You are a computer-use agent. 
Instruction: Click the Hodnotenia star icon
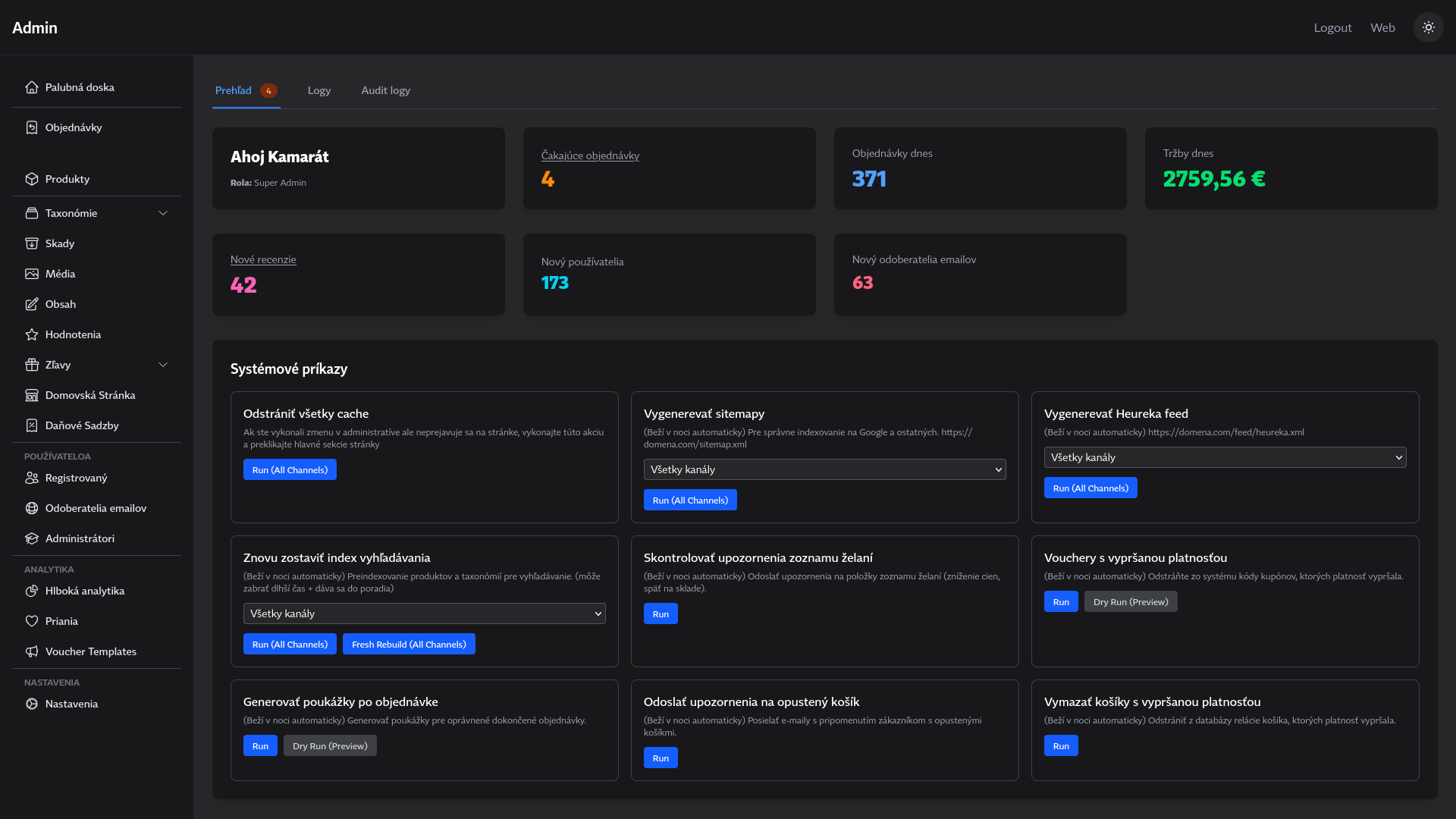[32, 334]
